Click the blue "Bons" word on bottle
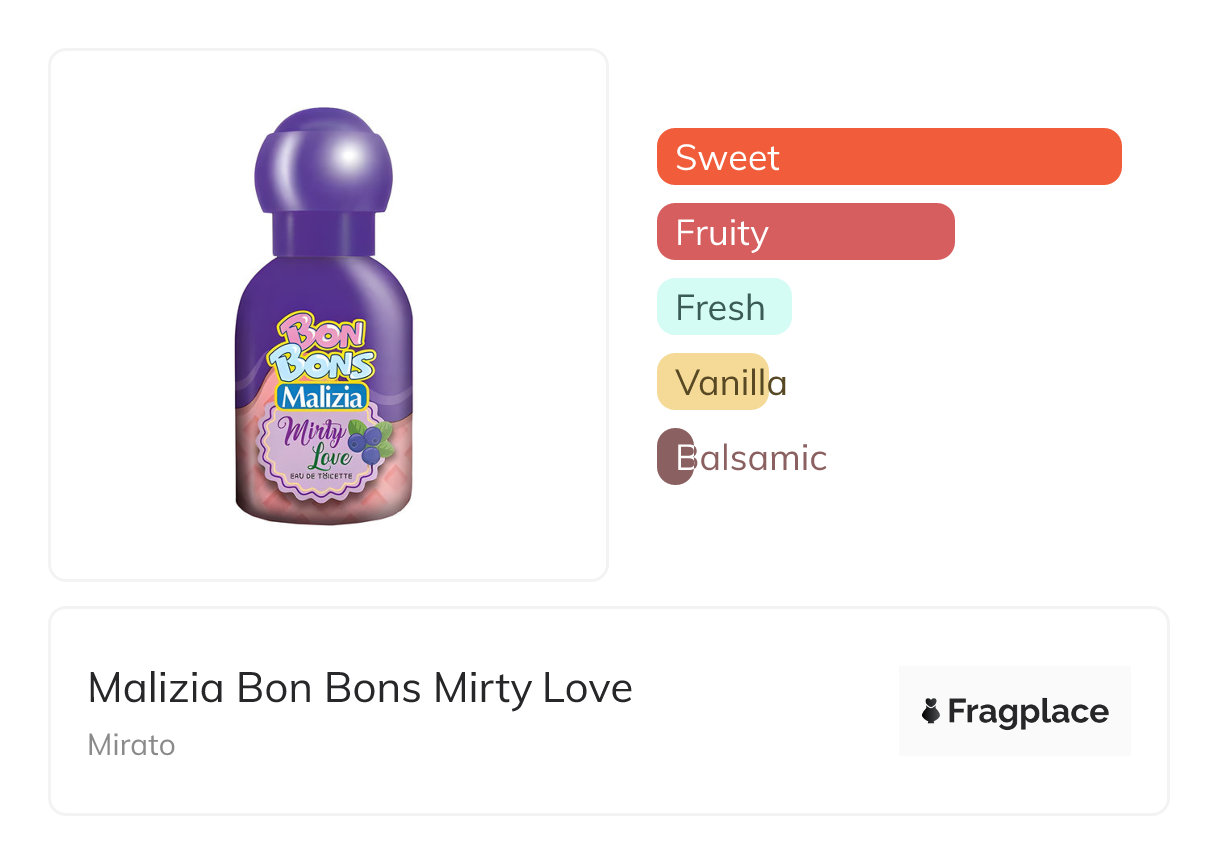1218x864 pixels. [324, 364]
